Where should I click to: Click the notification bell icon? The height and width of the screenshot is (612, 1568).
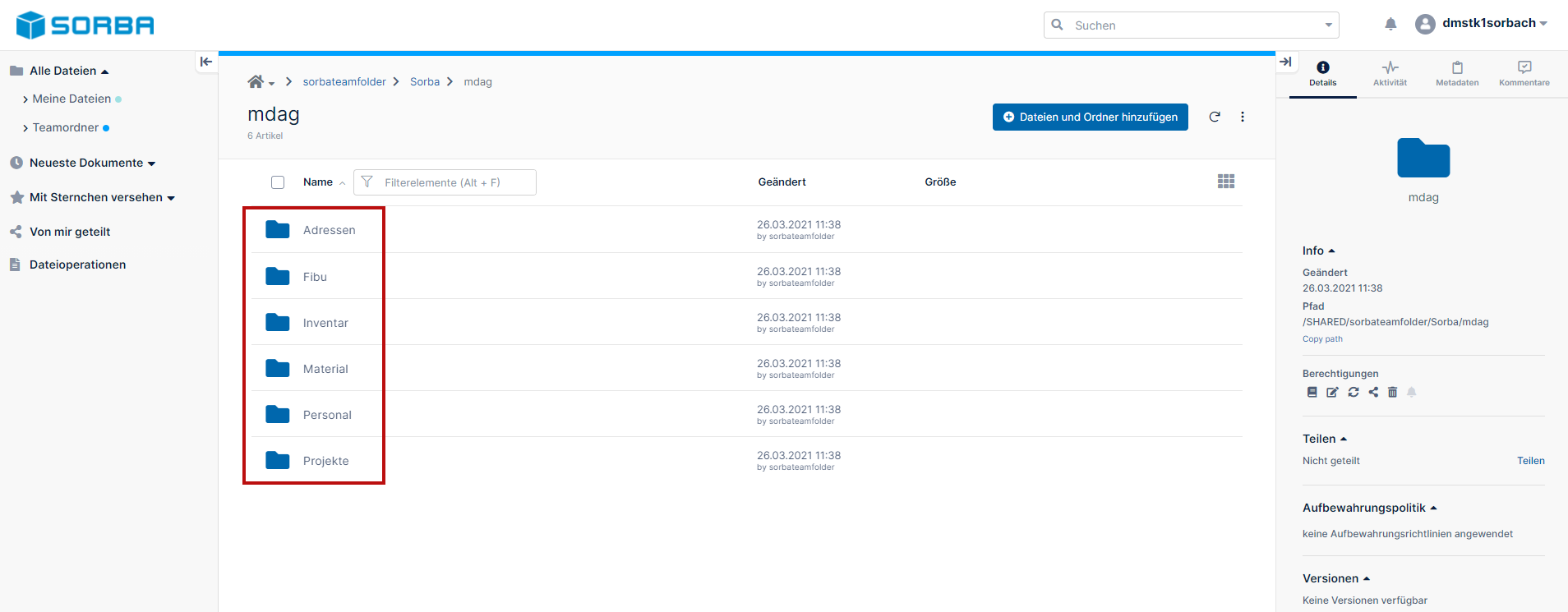[x=1390, y=25]
